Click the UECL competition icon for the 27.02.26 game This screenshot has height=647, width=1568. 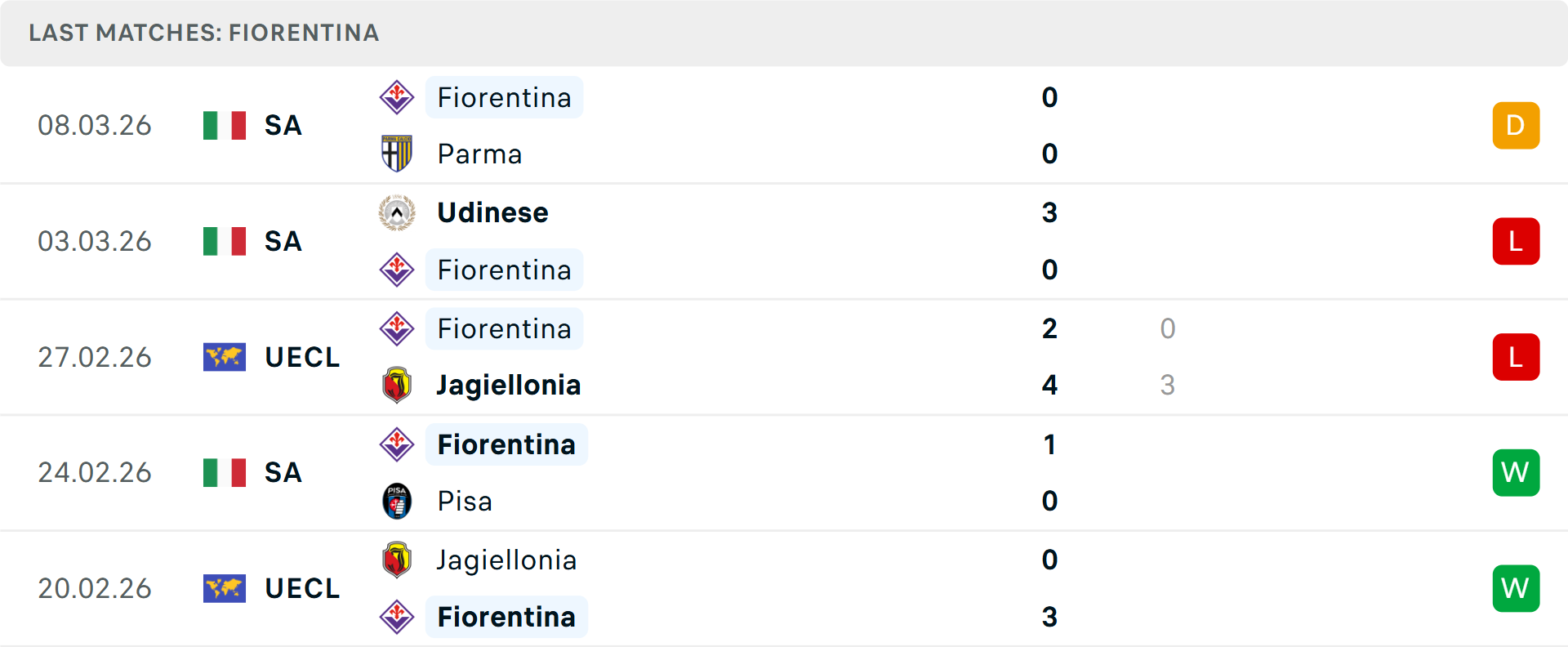(225, 357)
